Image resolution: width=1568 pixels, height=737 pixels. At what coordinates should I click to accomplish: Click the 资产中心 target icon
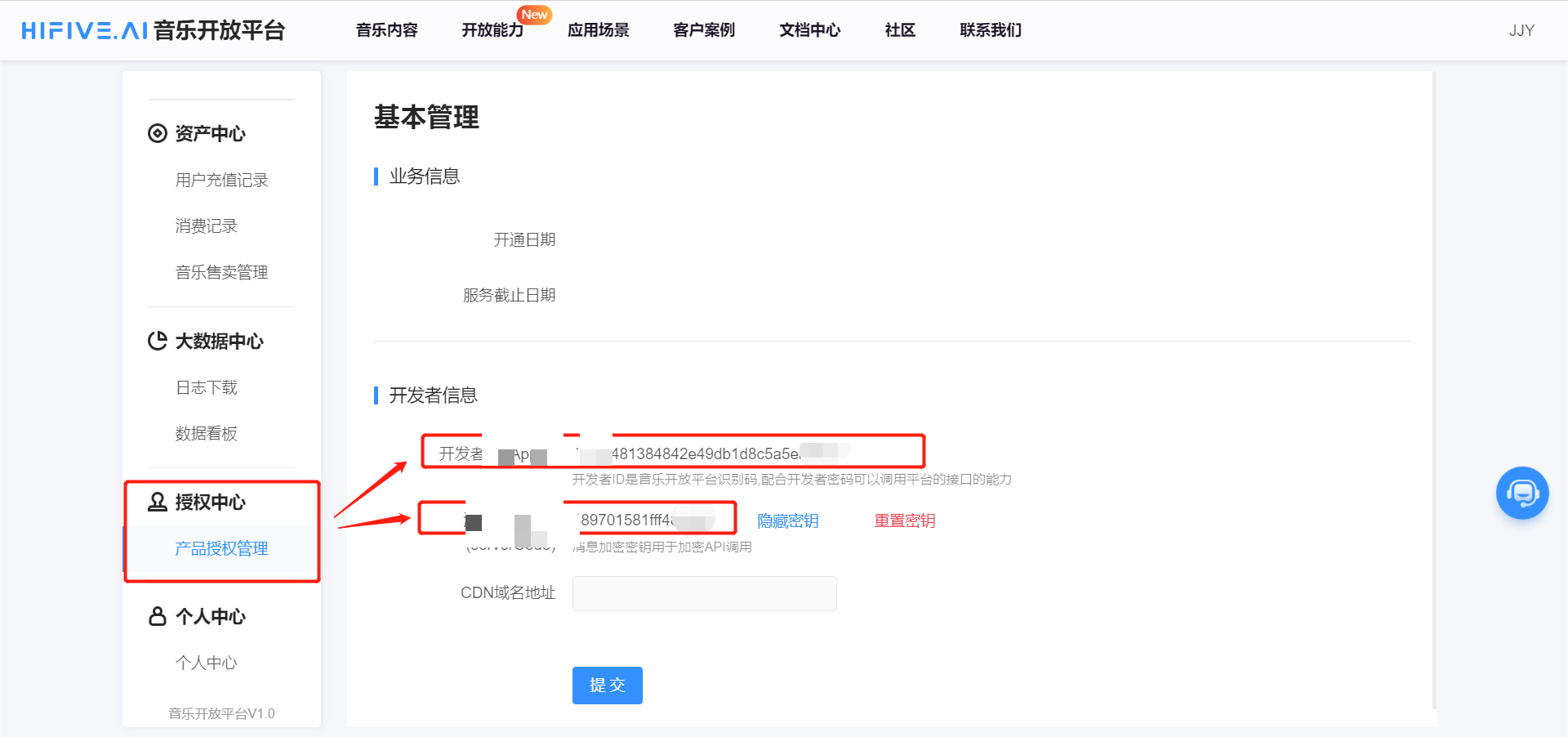(x=157, y=133)
